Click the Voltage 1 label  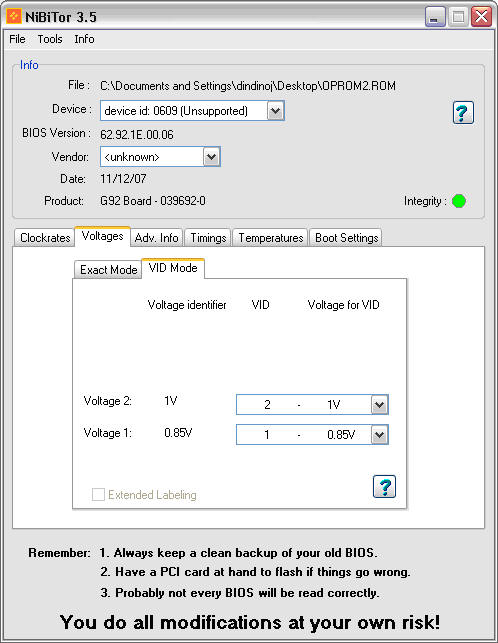pyautogui.click(x=107, y=433)
